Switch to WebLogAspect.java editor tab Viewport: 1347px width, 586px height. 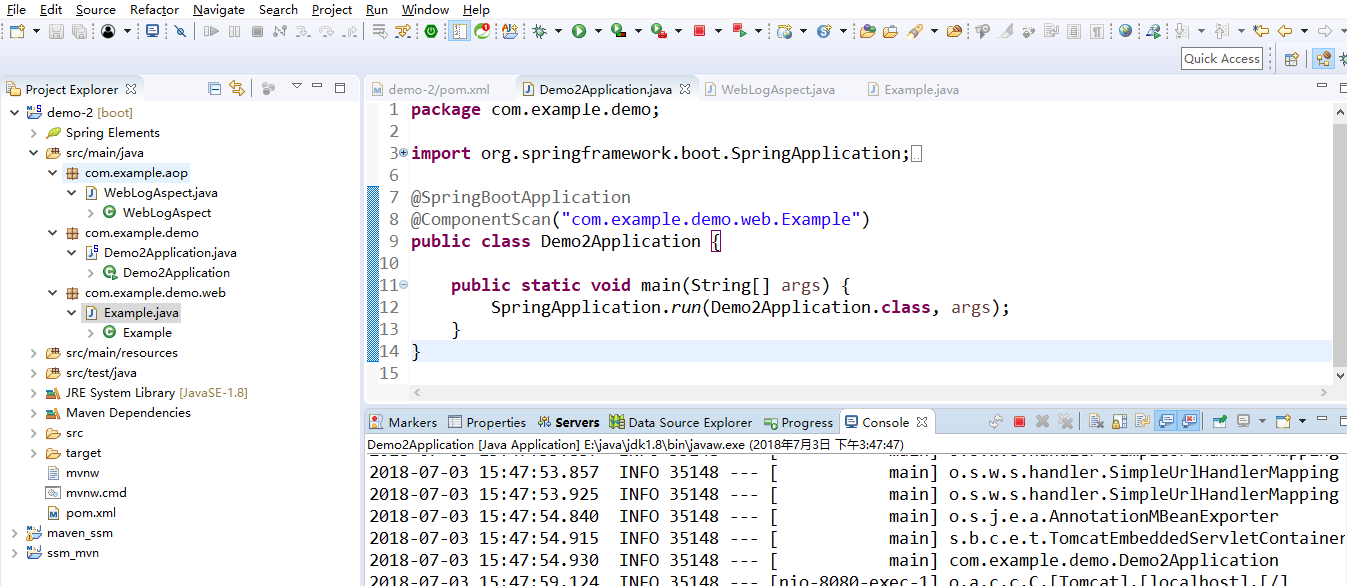(x=770, y=89)
